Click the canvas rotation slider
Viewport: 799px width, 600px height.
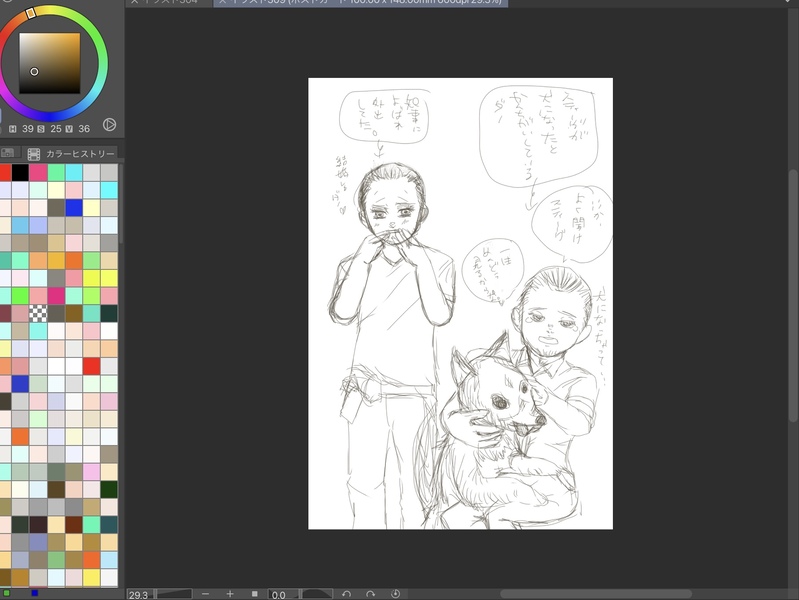[316, 594]
